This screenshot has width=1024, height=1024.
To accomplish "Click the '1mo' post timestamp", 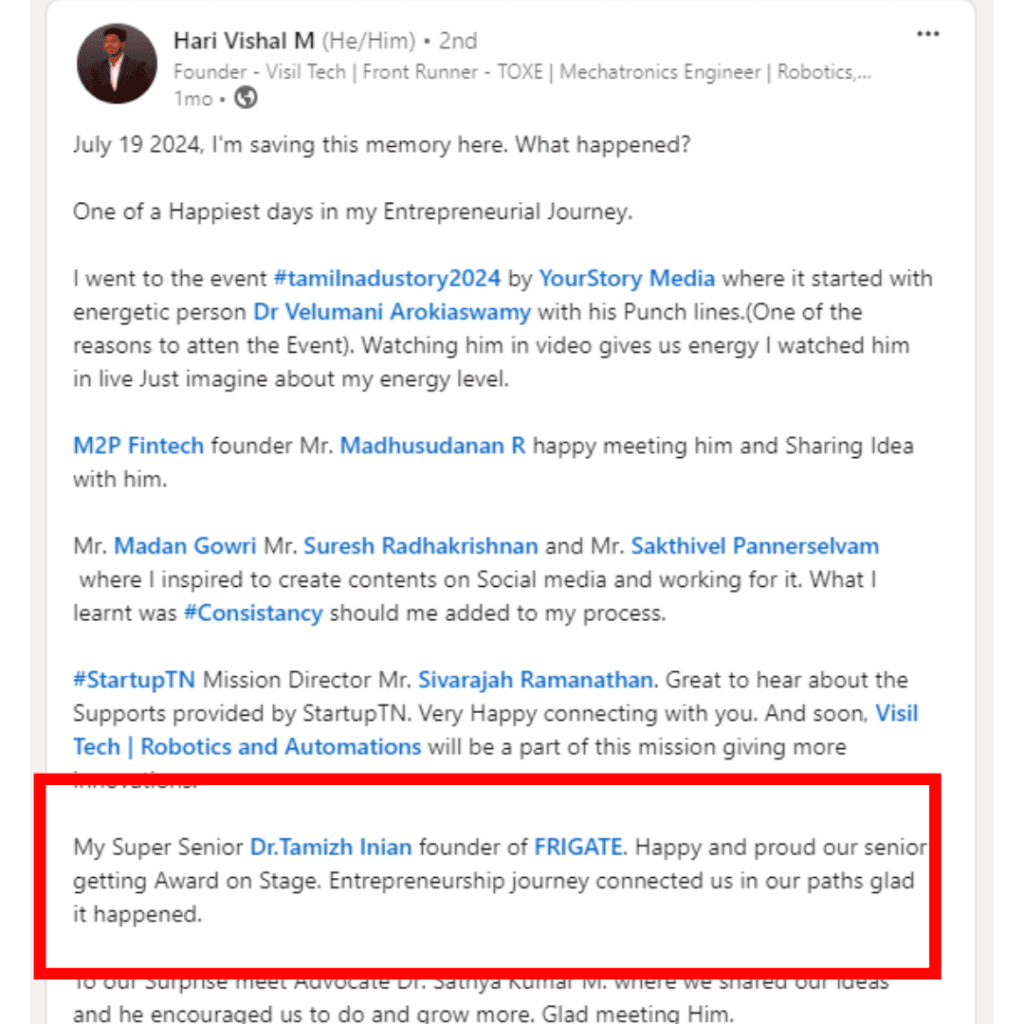I will point(193,99).
